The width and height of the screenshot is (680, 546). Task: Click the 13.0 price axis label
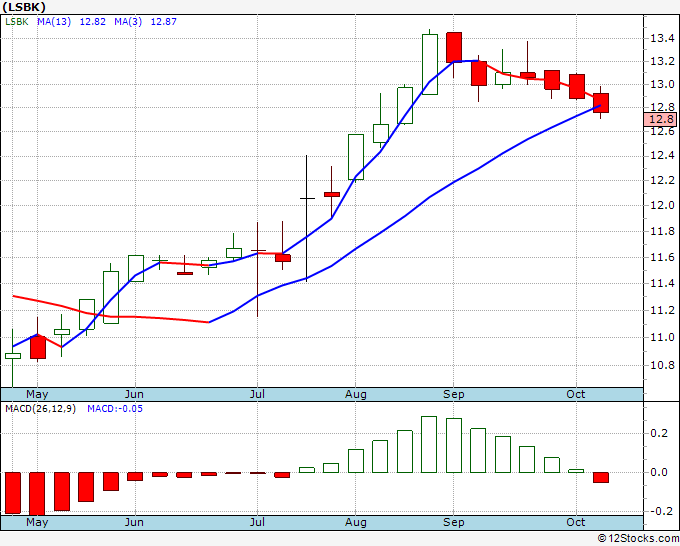coord(662,84)
